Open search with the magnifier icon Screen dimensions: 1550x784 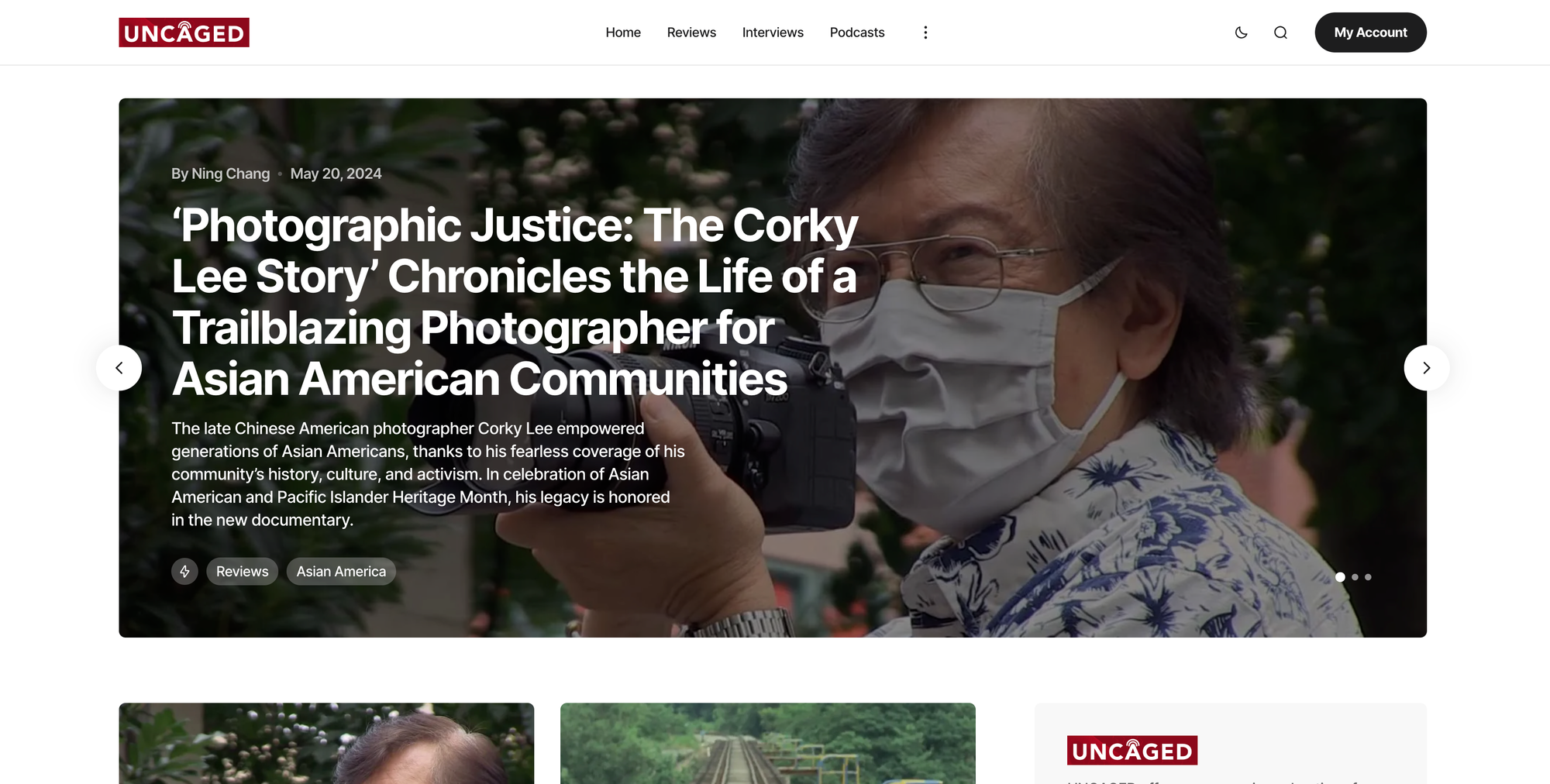[1280, 33]
